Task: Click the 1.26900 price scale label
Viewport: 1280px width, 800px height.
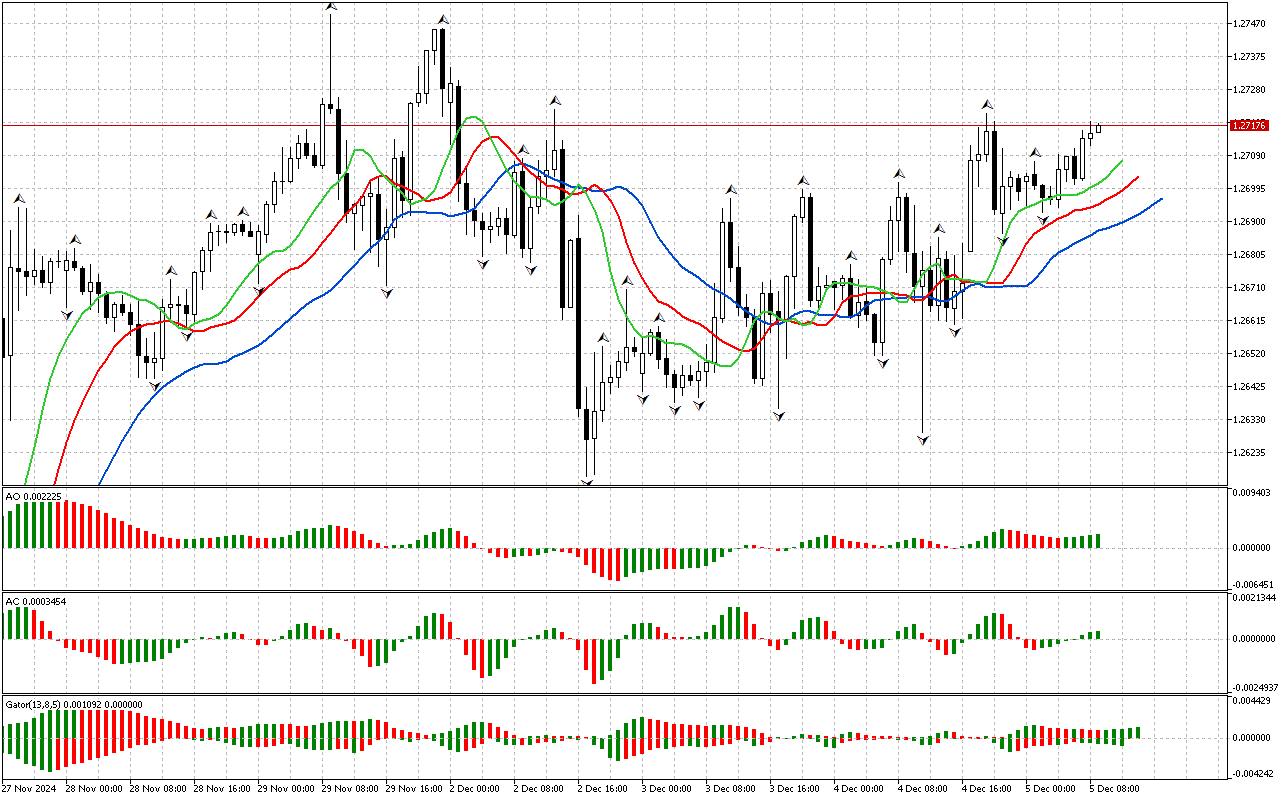Action: click(1249, 222)
